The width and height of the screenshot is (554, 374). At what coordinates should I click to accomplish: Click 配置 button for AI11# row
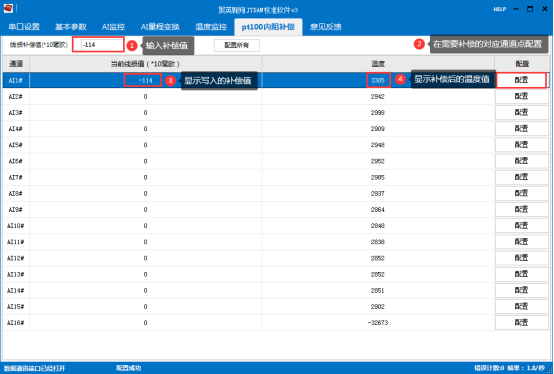pos(521,242)
